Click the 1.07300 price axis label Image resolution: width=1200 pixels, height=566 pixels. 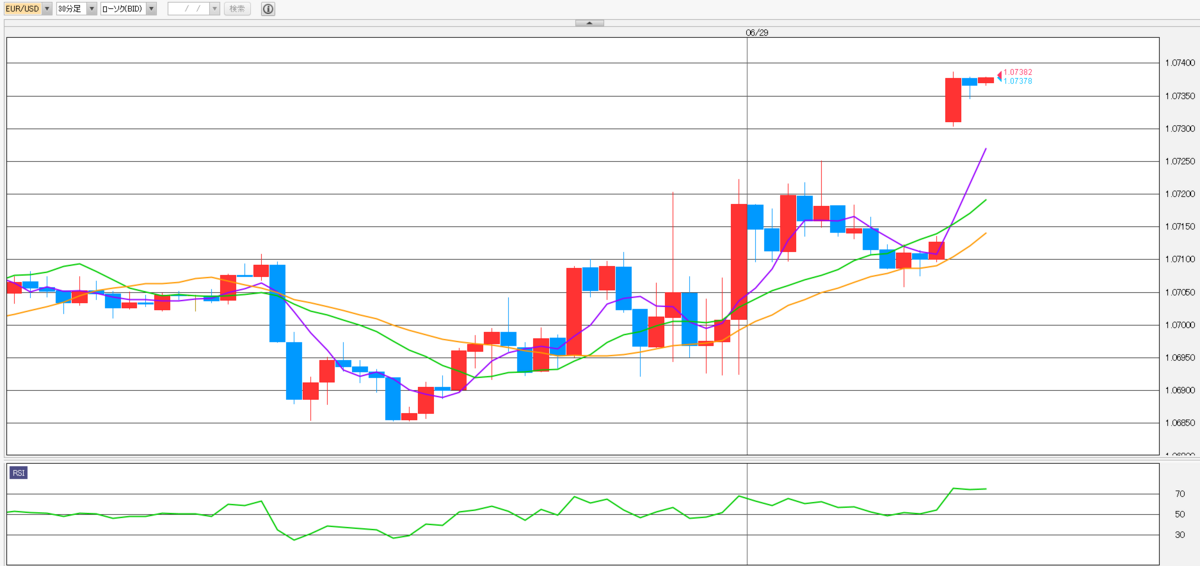[1180, 129]
